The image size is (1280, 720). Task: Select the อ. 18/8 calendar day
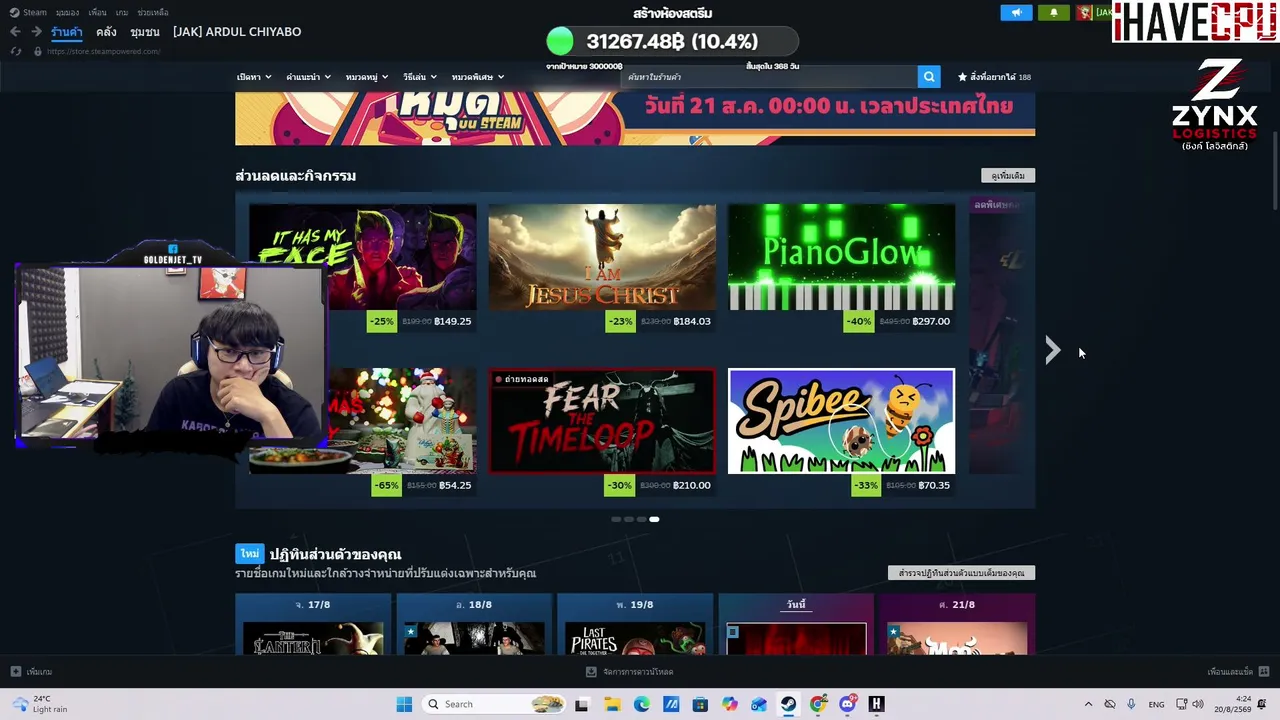coord(474,604)
